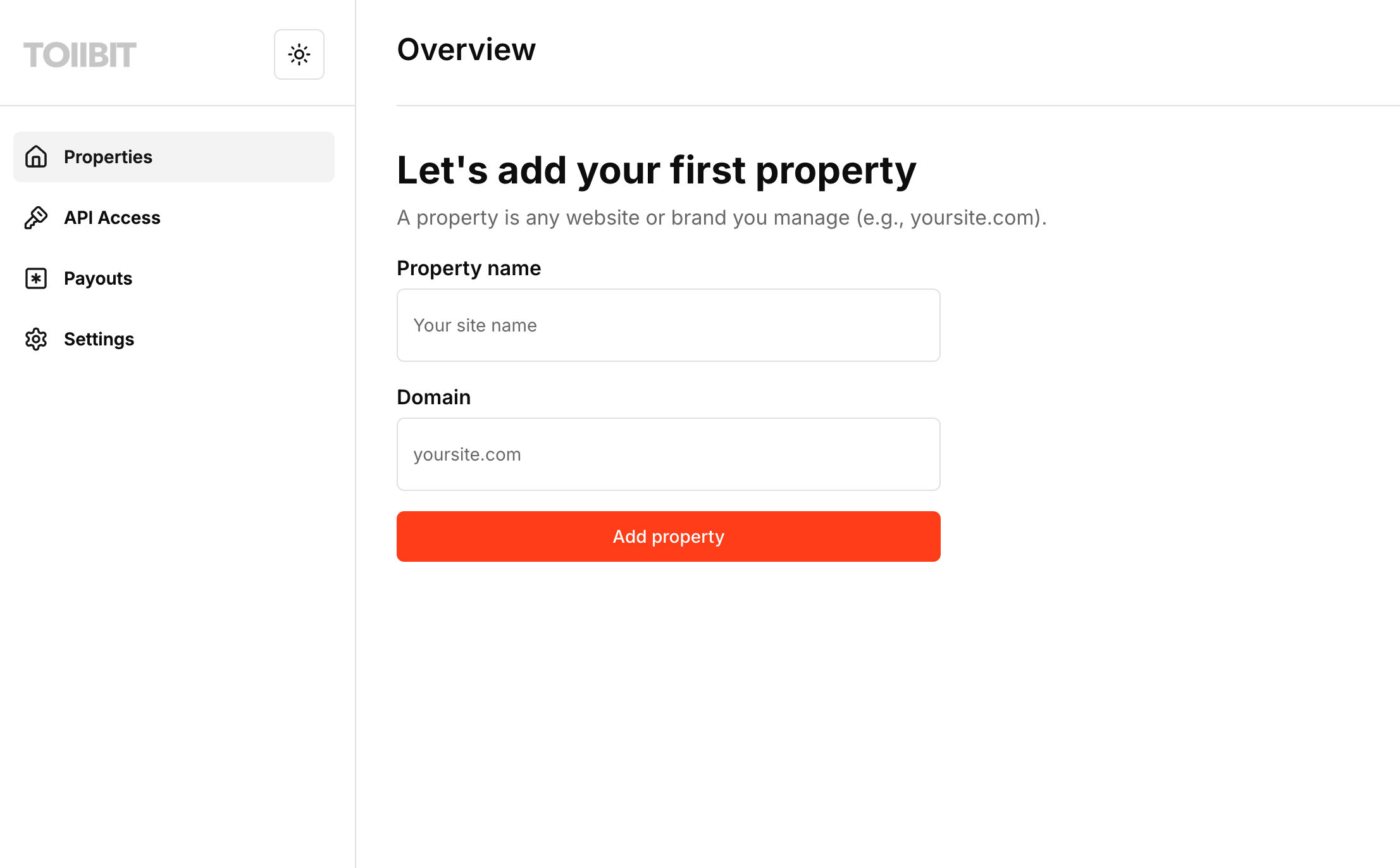Click the property description subtitle text
The height and width of the screenshot is (868, 1400).
(x=722, y=218)
